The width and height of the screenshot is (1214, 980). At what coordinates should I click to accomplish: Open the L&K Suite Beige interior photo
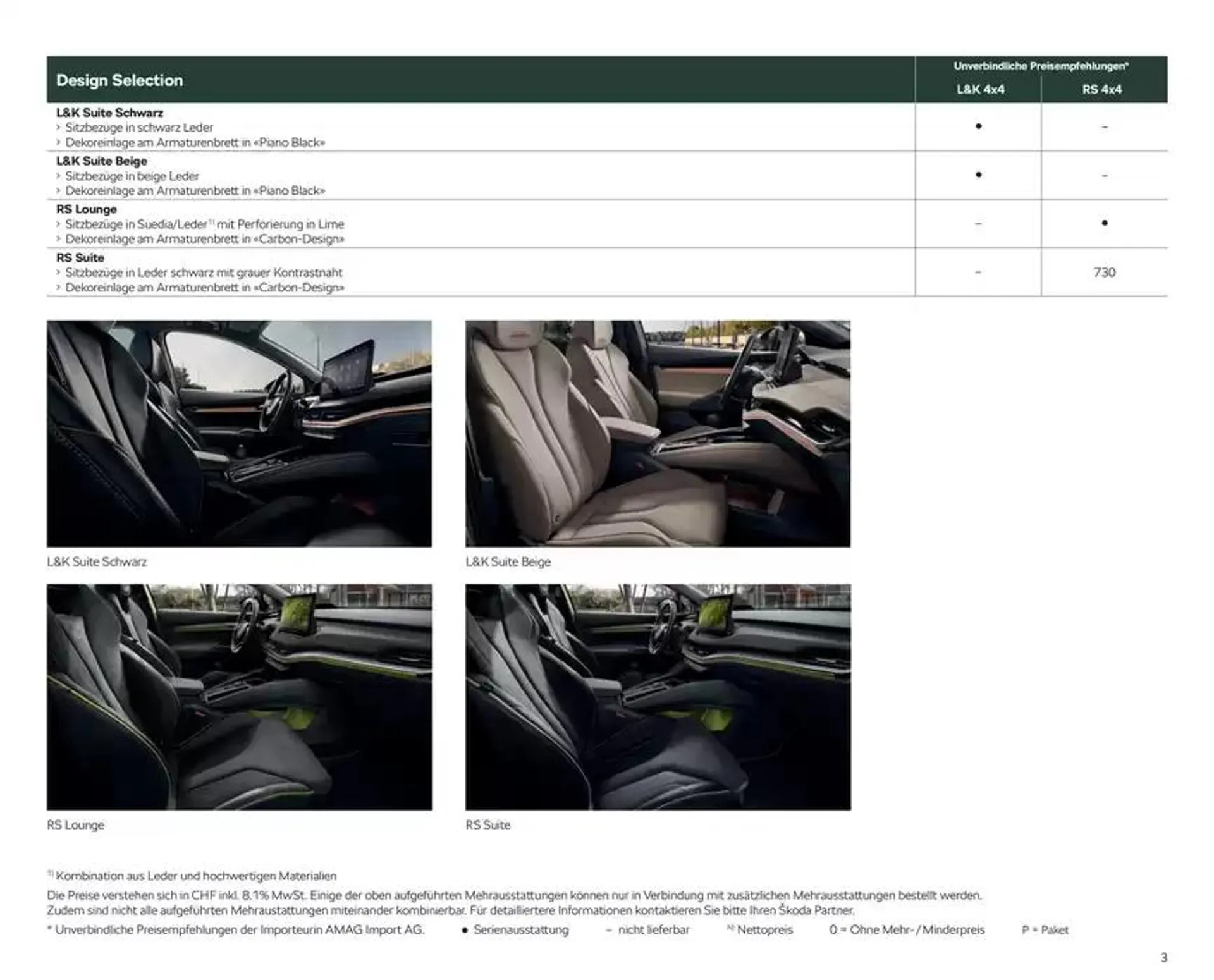coord(658,434)
